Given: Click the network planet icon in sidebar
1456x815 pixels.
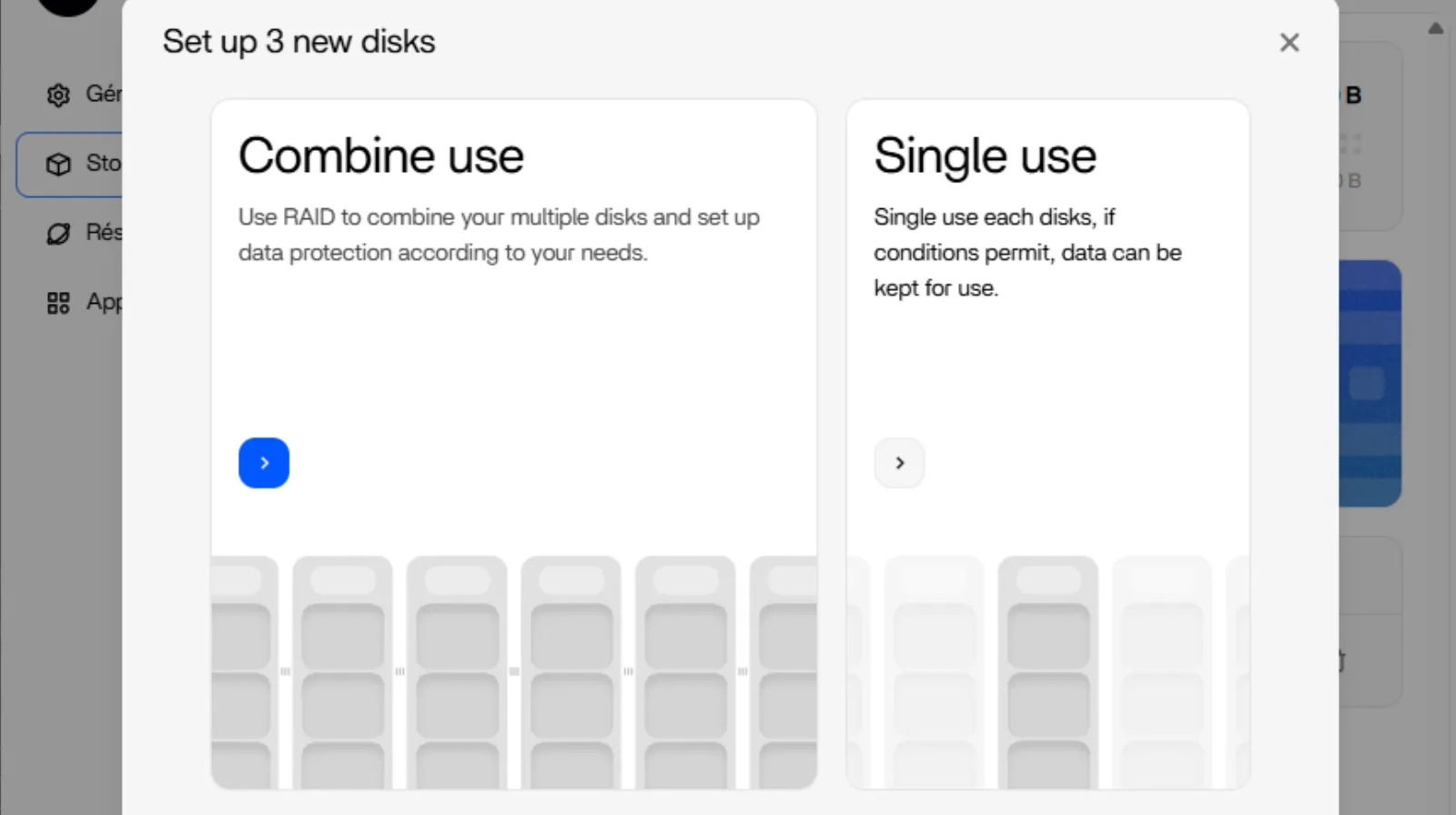Looking at the screenshot, I should coord(58,234).
